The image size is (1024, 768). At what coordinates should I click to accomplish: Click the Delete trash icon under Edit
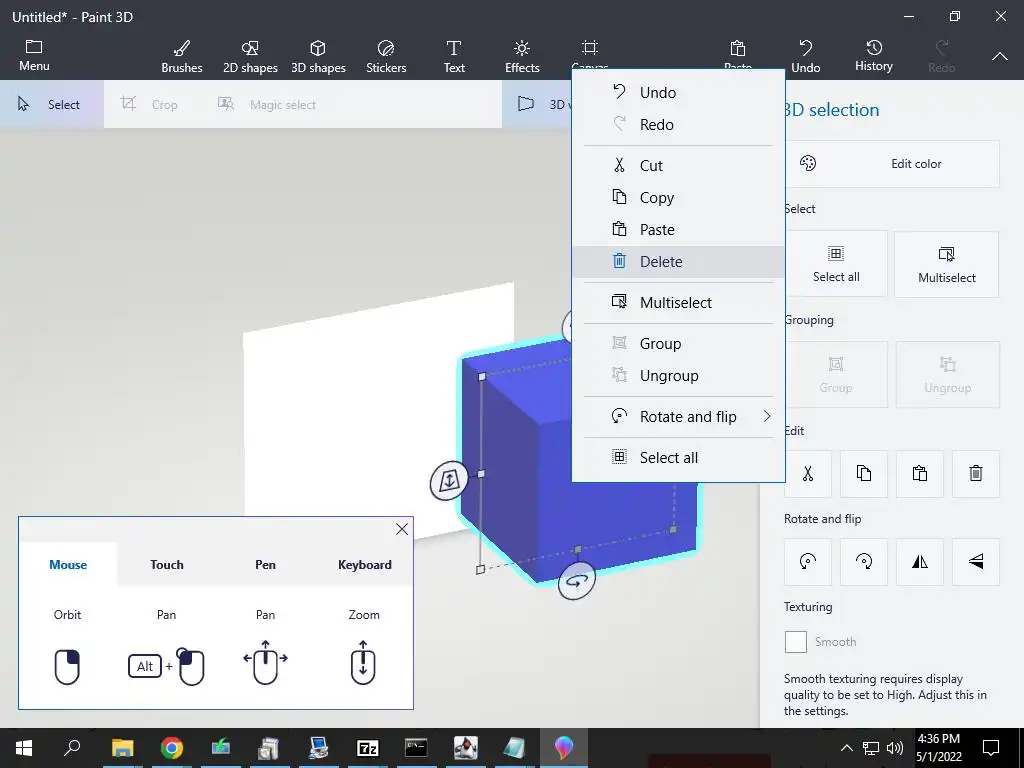click(976, 473)
